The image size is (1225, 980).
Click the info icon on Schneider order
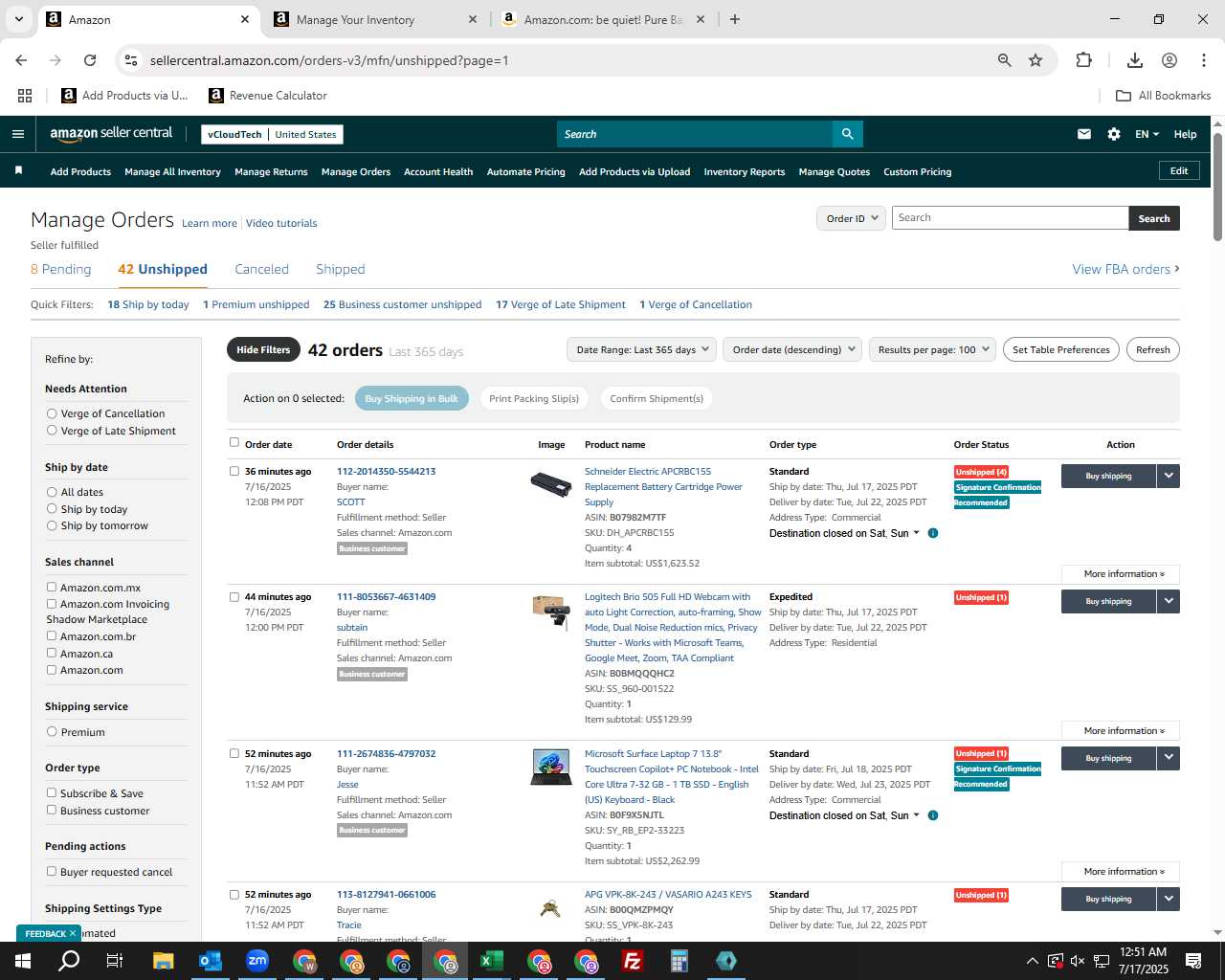pyautogui.click(x=933, y=533)
